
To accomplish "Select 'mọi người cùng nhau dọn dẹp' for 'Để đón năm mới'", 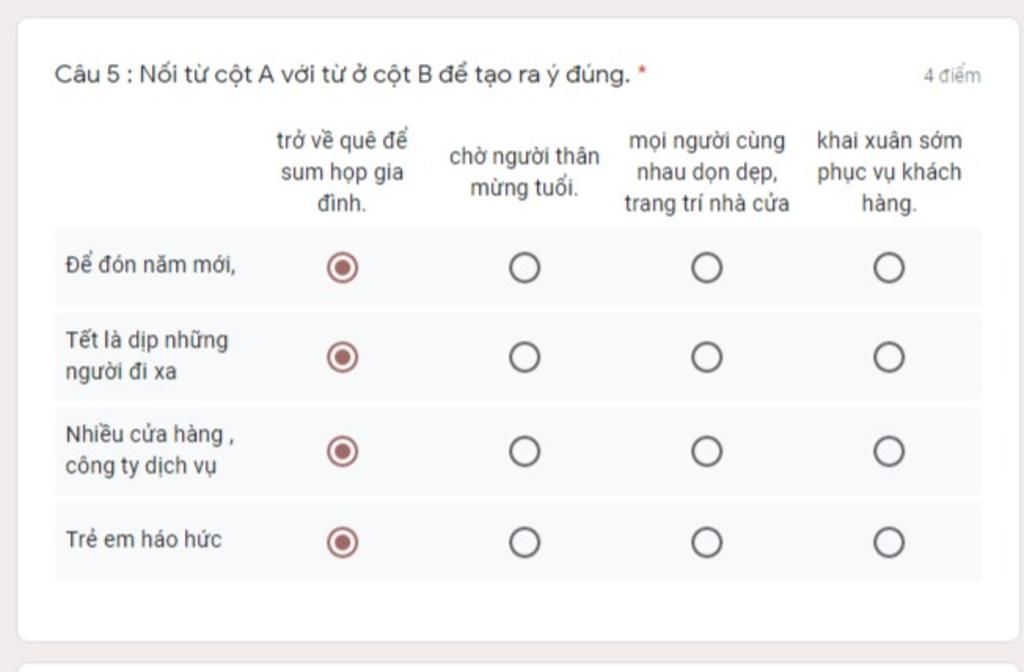I will 707,268.
